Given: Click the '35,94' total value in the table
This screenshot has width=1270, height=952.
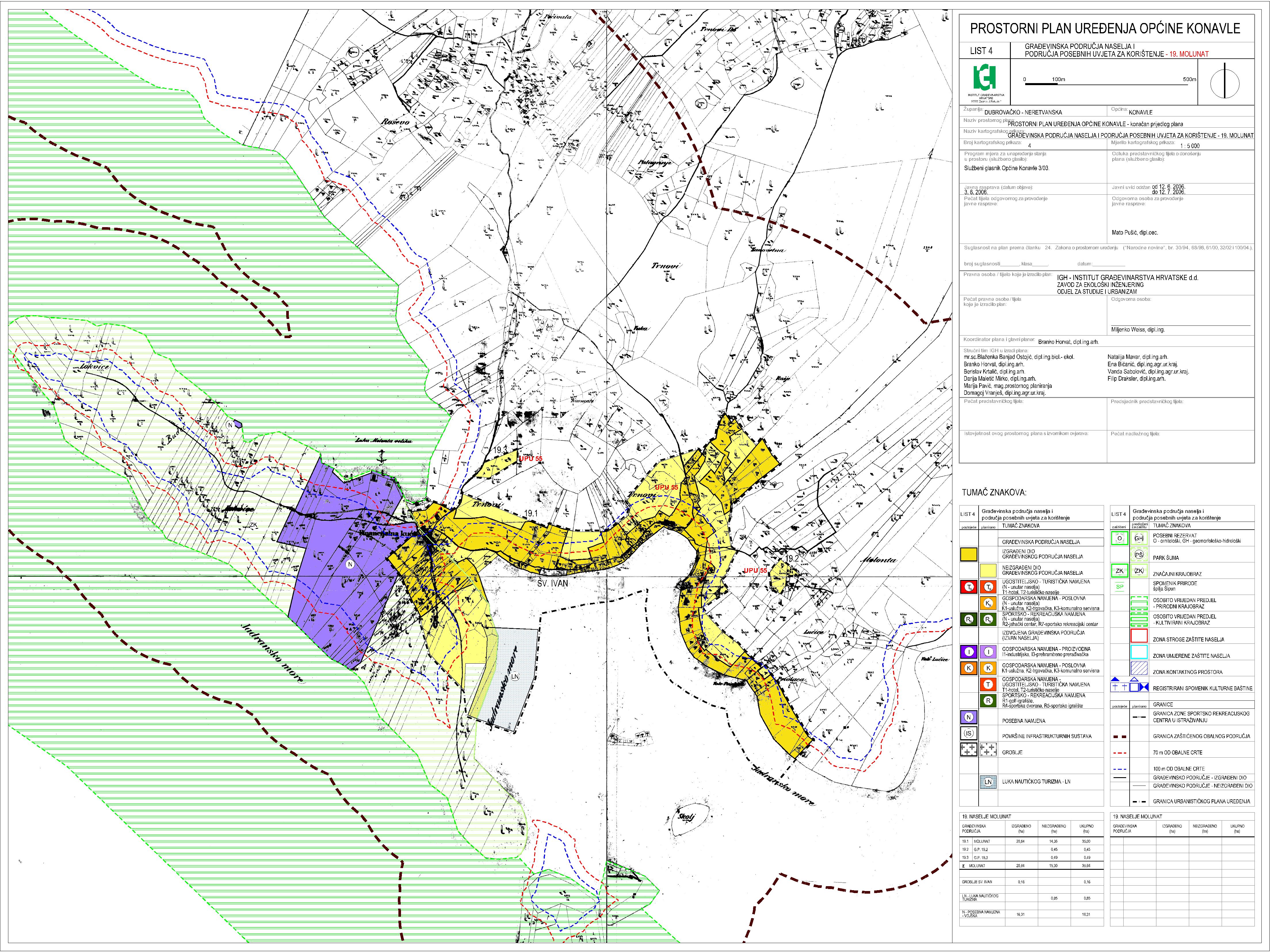Looking at the screenshot, I should 1086,865.
